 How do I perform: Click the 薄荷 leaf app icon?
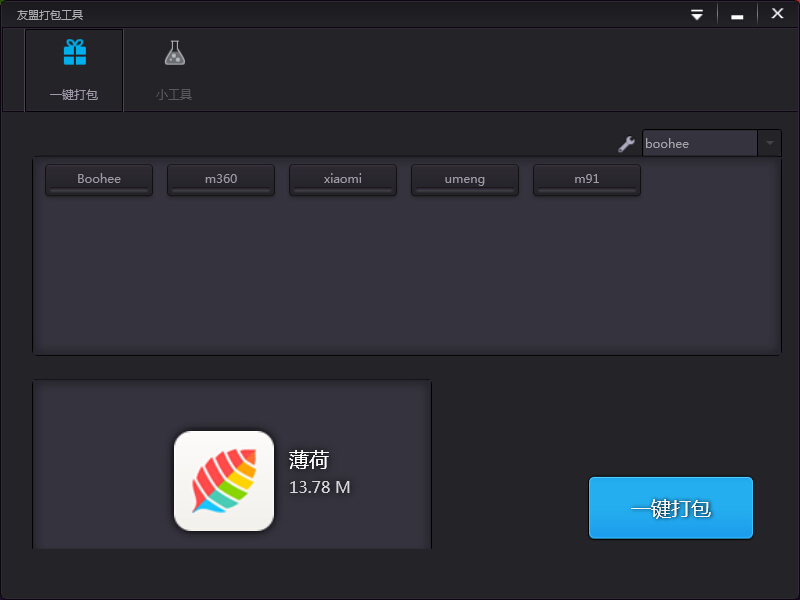[224, 481]
